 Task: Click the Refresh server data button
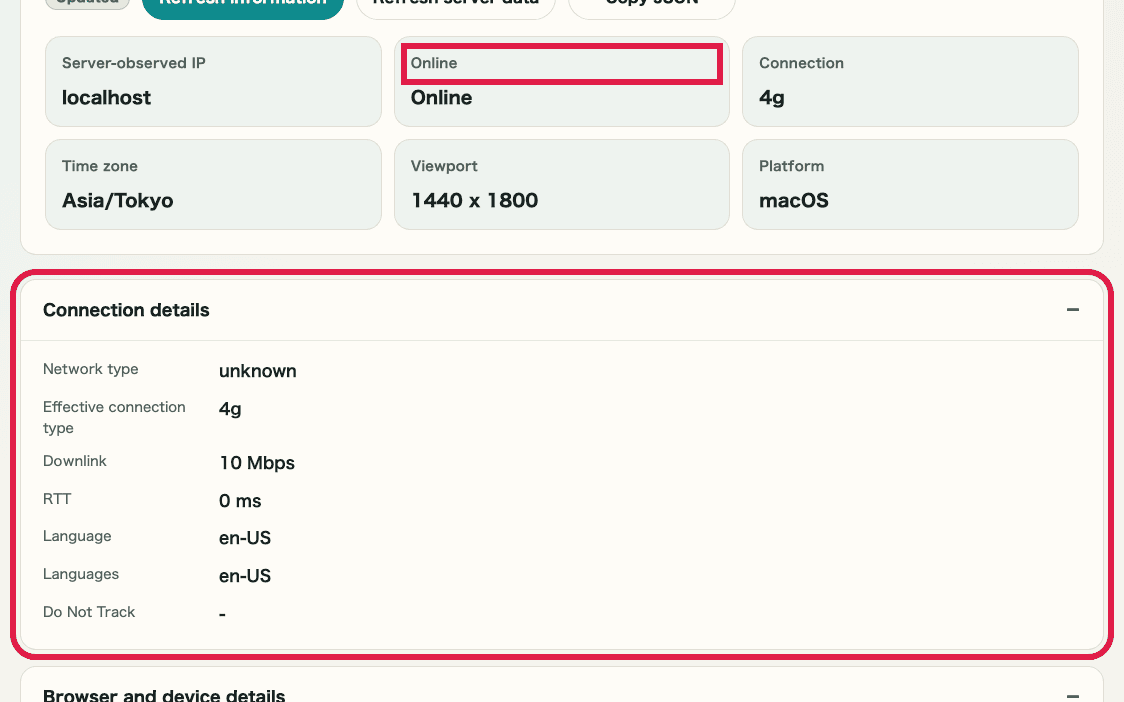point(455,5)
